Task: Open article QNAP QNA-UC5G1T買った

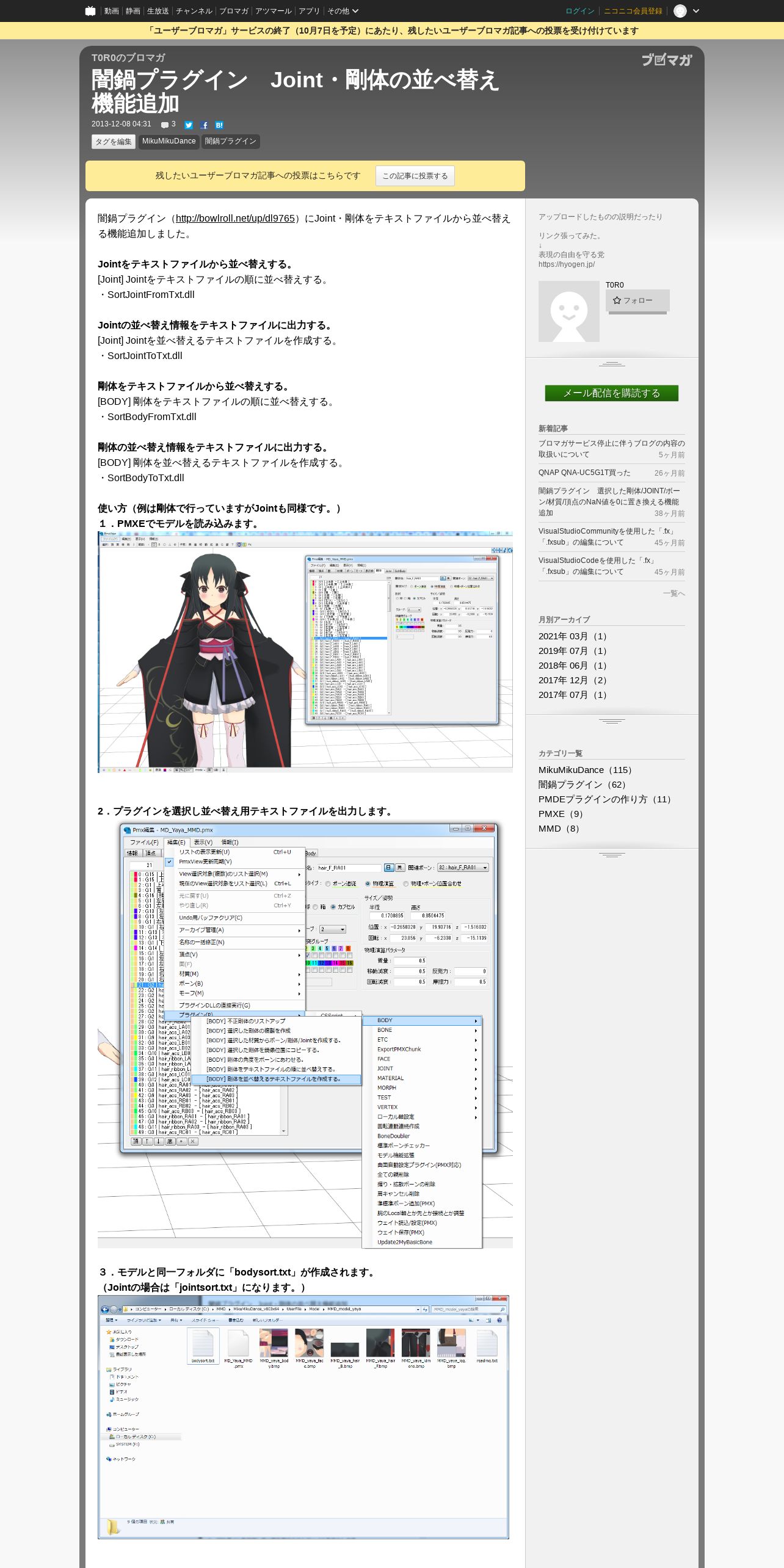Action: [584, 473]
